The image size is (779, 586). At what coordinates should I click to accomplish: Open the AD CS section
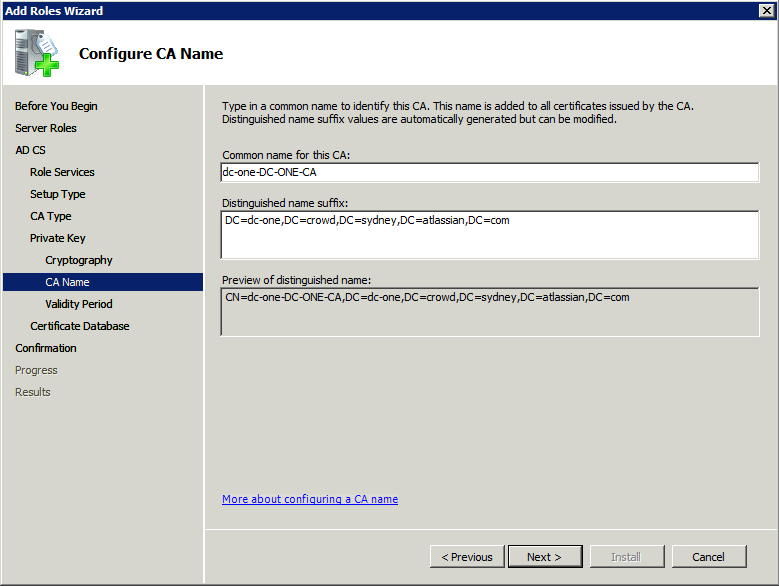pyautogui.click(x=30, y=150)
